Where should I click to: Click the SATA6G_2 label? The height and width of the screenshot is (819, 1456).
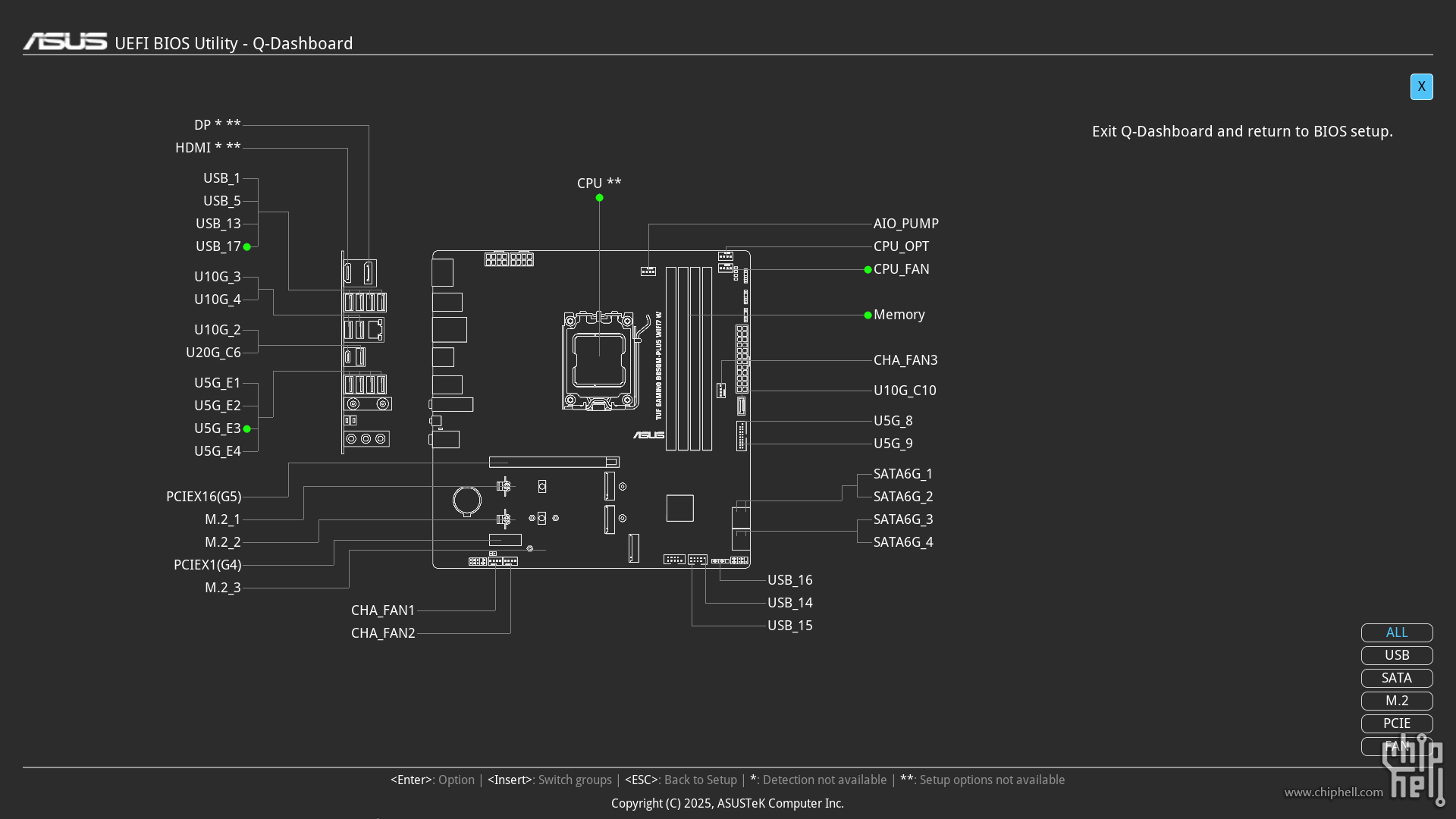903,497
